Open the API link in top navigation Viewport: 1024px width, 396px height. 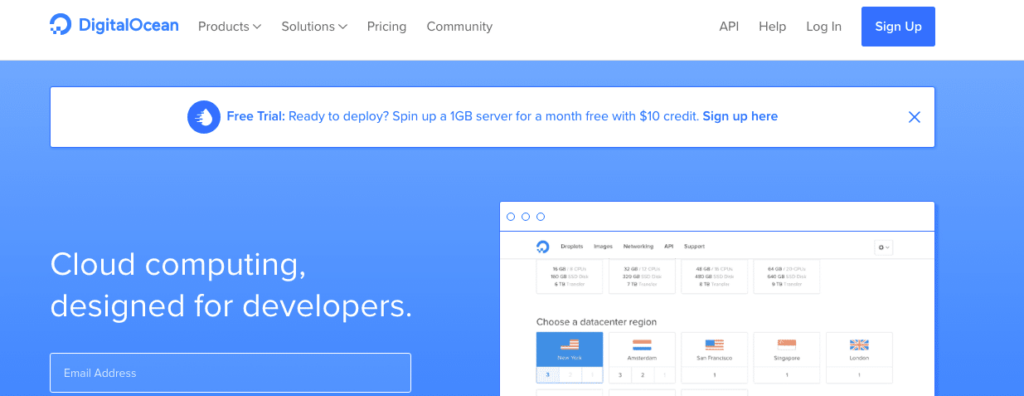coord(729,27)
